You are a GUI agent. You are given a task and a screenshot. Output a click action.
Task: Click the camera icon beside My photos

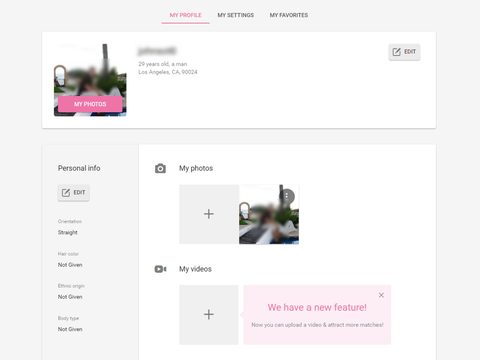(160, 168)
